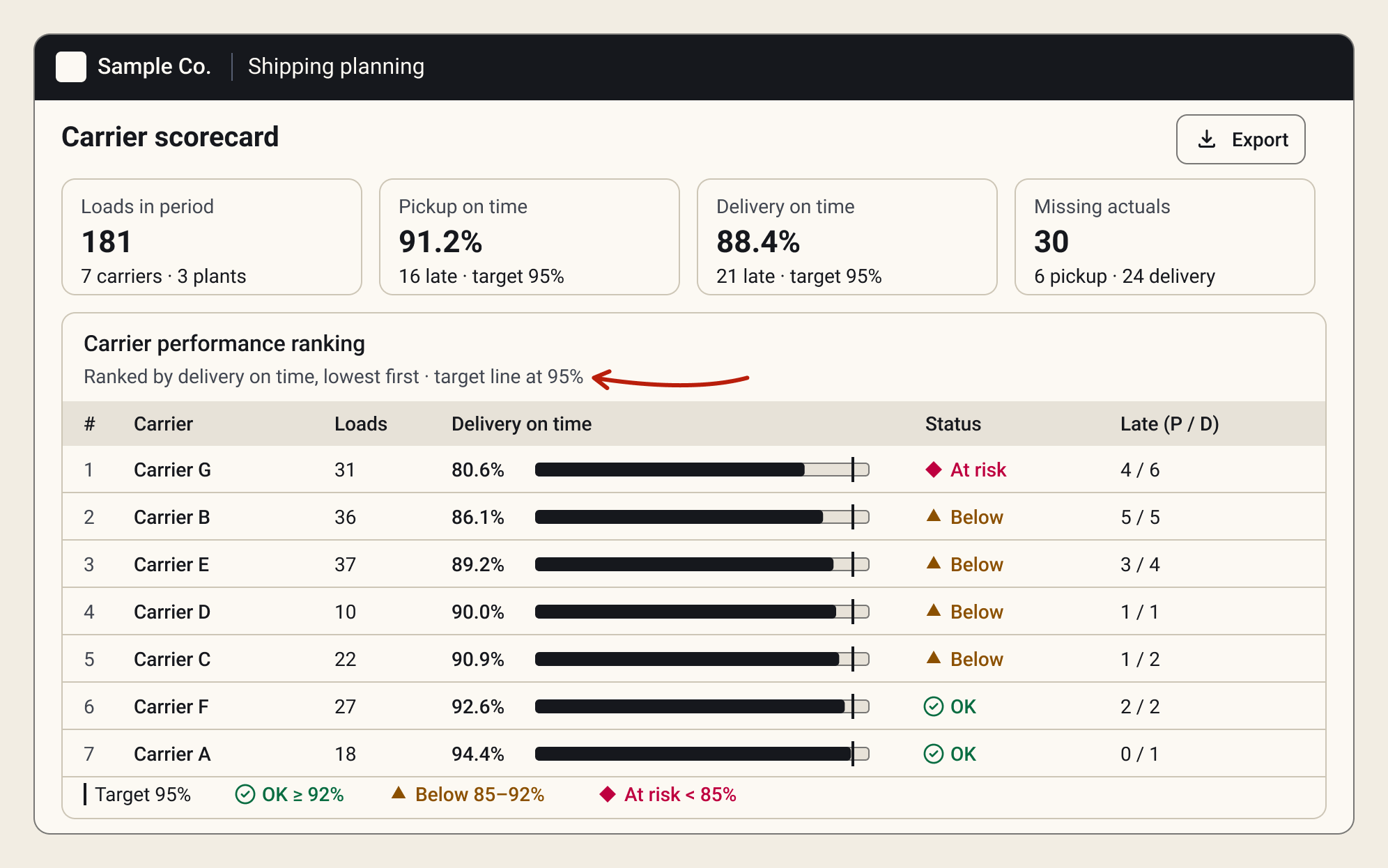Click the Target 95% legend entry
The image size is (1388, 868).
click(x=137, y=794)
